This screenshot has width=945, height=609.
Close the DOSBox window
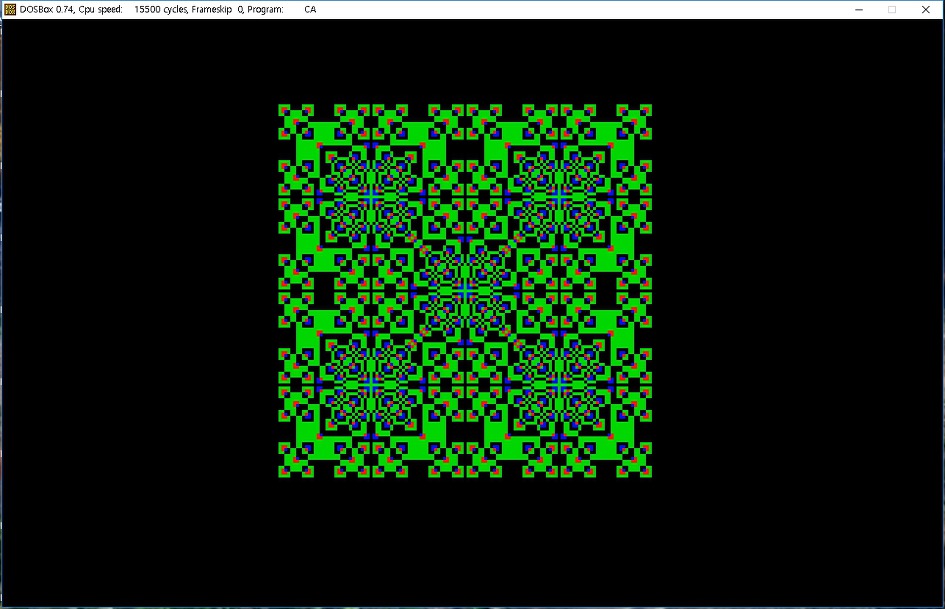point(926,10)
